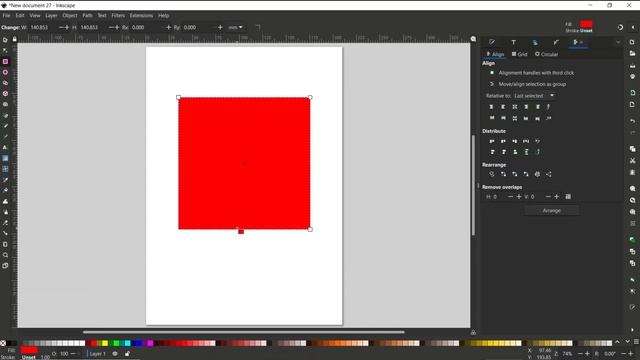Click the Cut scissors icon
Image resolution: width=640 pixels, height=360 pixels.
pyautogui.click(x=632, y=161)
